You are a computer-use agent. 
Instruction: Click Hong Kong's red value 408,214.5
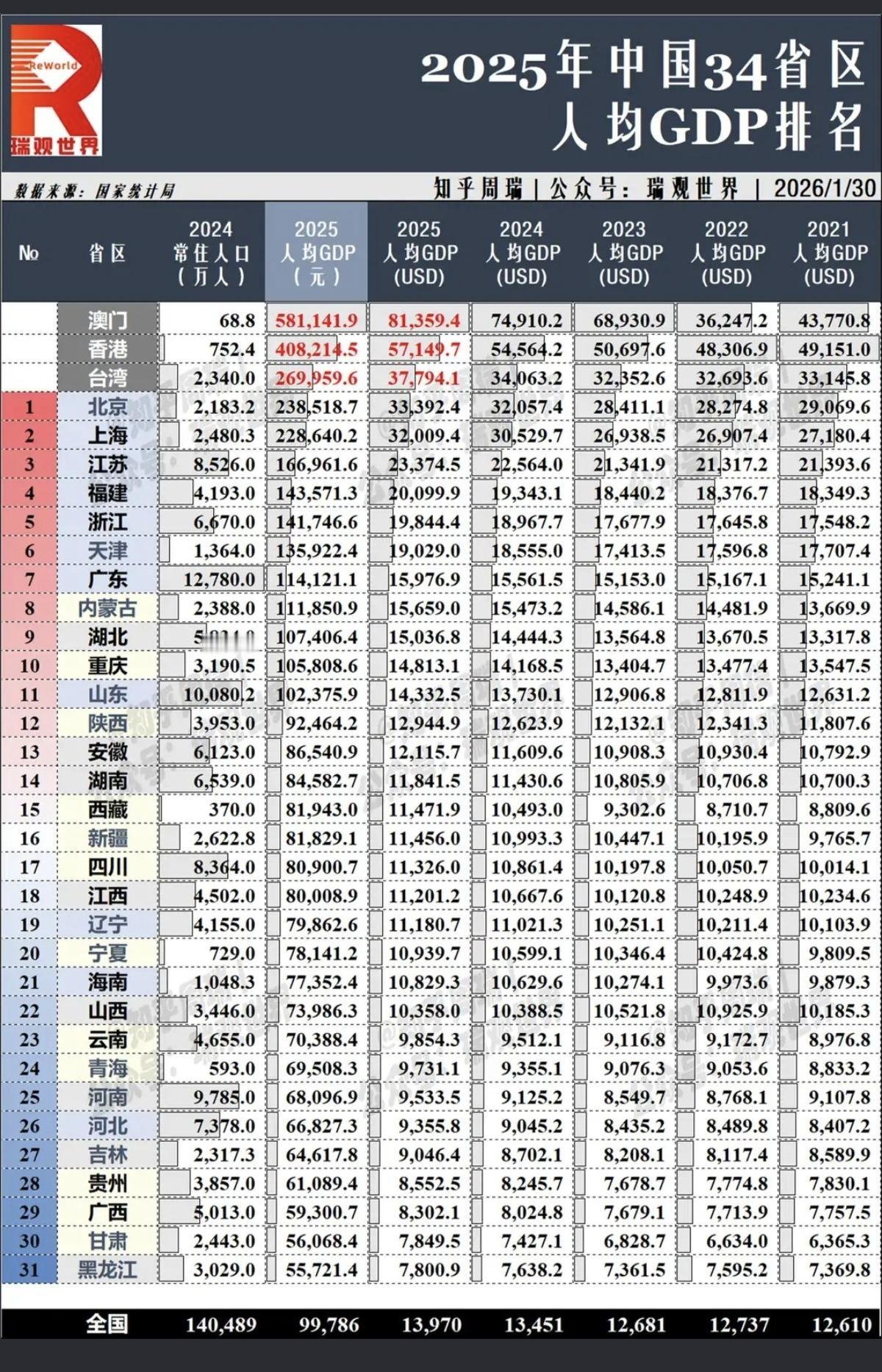(x=317, y=349)
